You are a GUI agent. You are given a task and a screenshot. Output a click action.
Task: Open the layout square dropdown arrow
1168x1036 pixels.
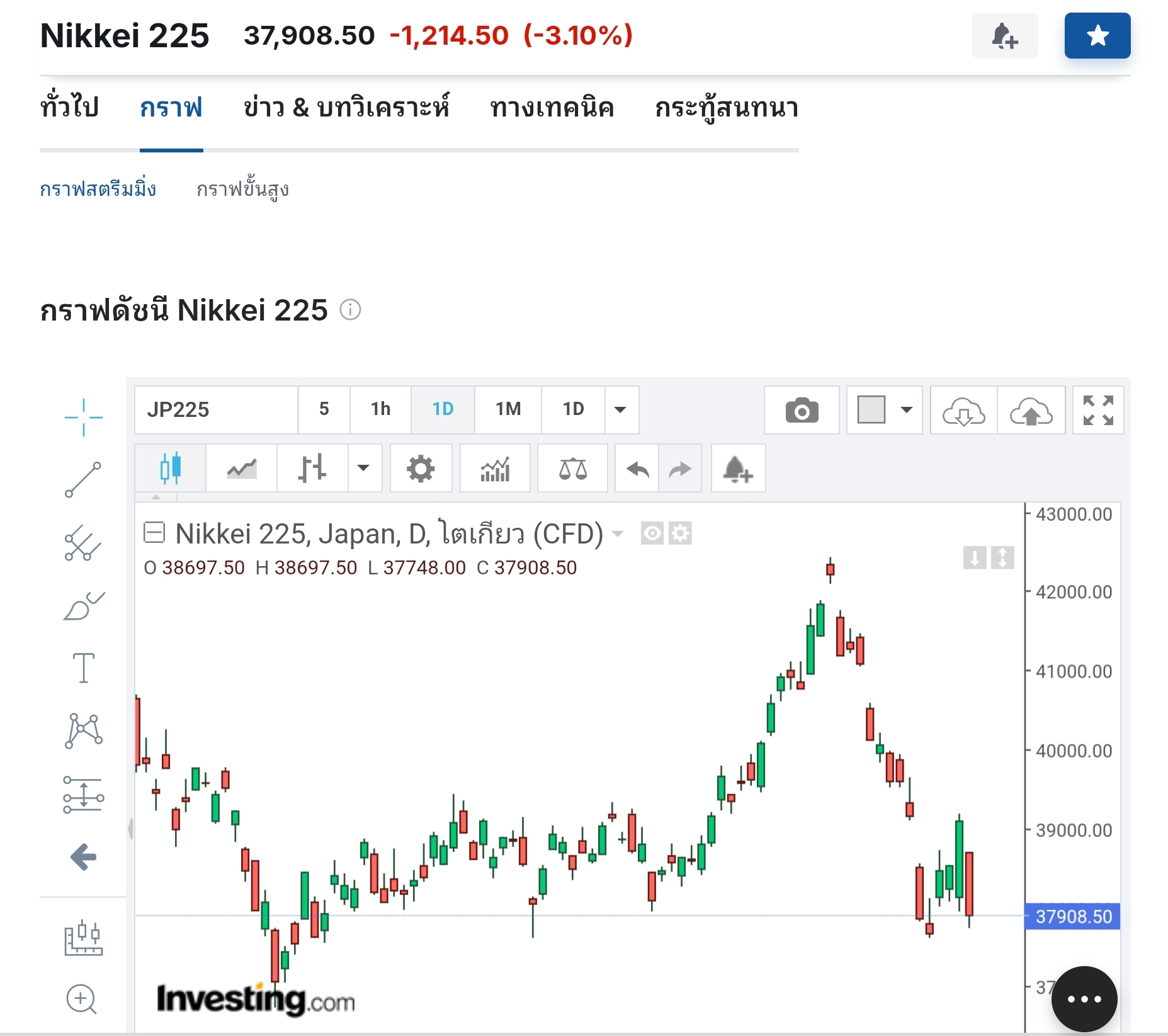(907, 410)
